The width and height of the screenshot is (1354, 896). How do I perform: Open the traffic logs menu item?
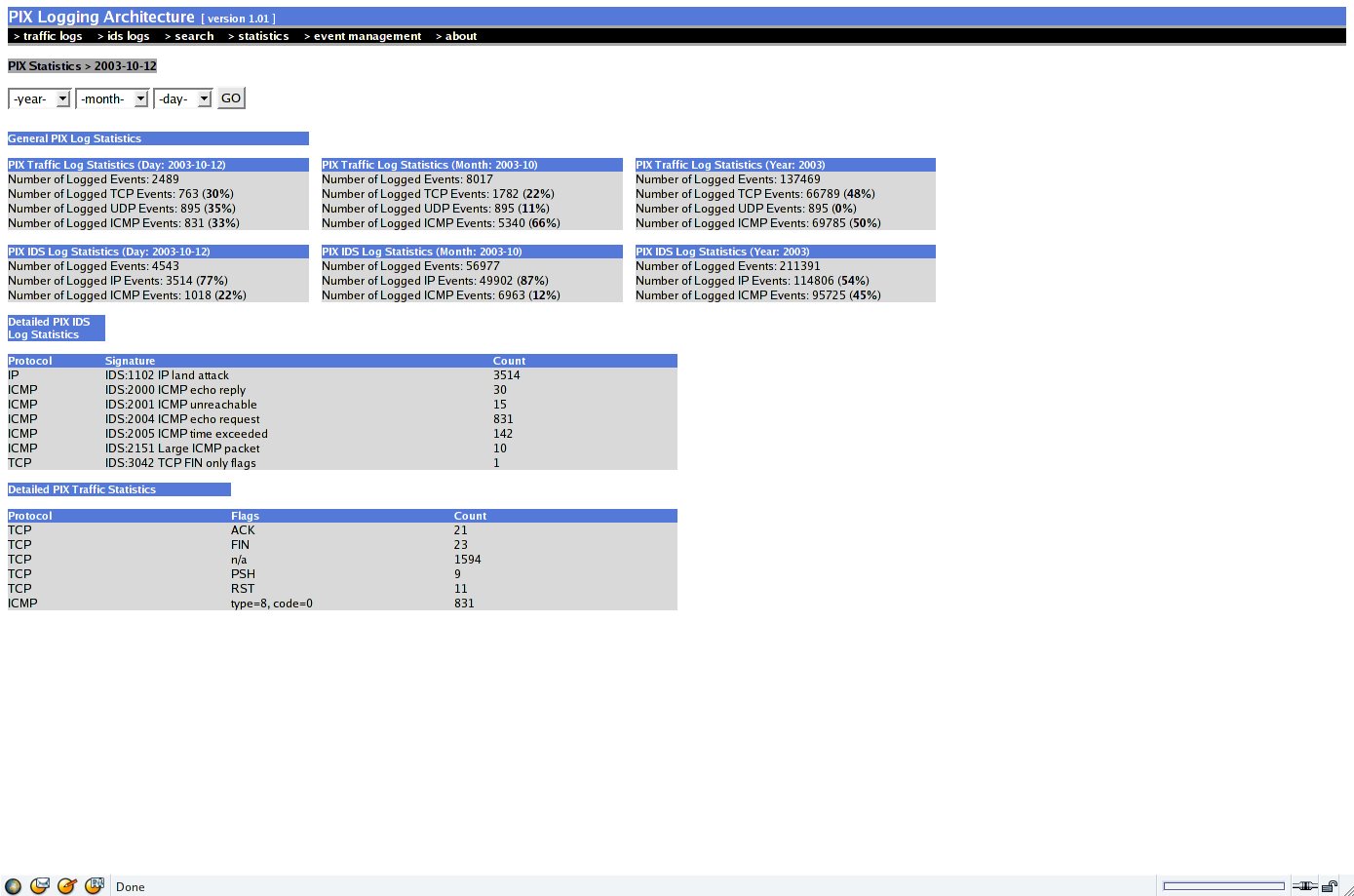48,36
